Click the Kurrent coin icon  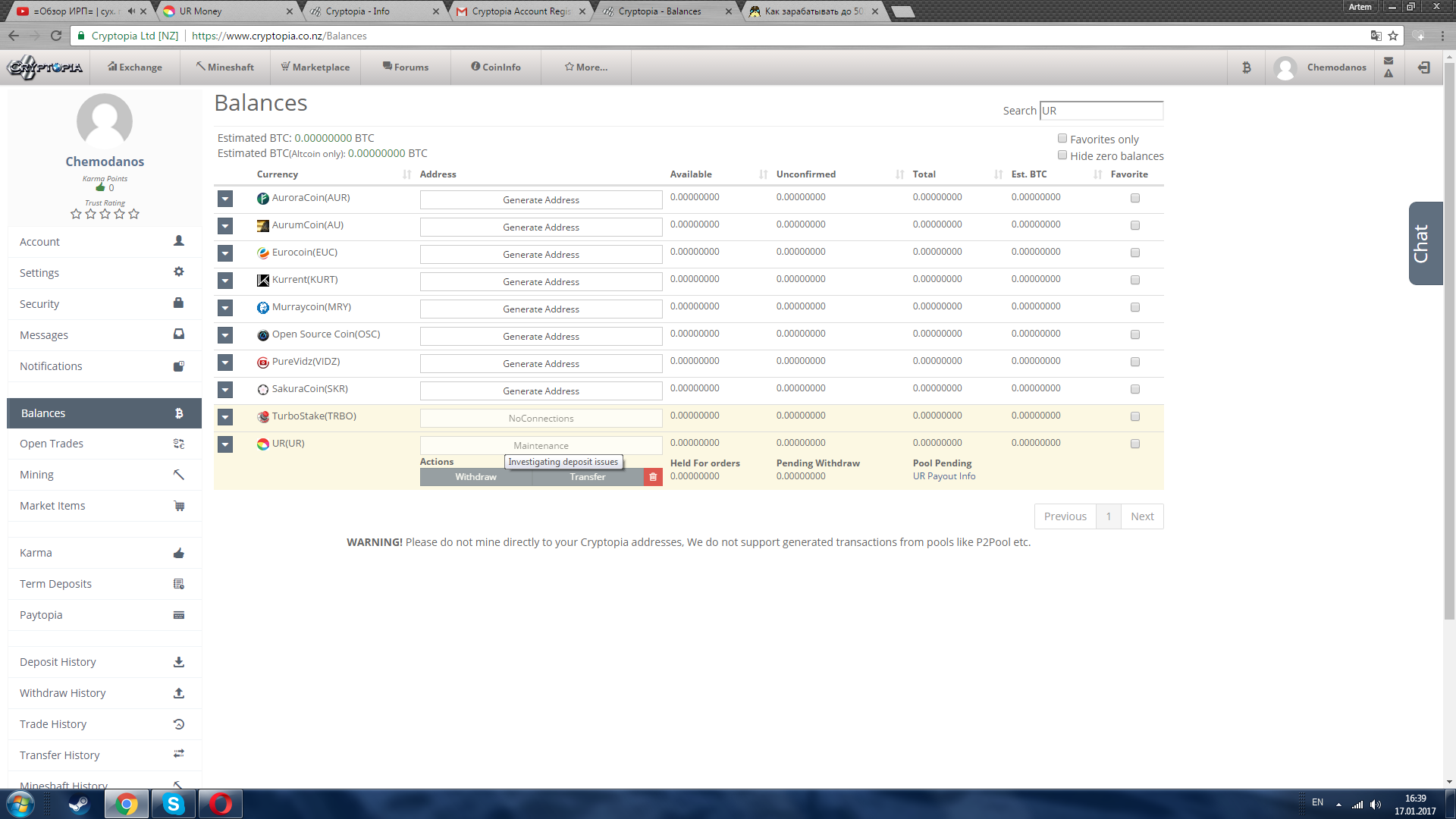[x=263, y=281]
